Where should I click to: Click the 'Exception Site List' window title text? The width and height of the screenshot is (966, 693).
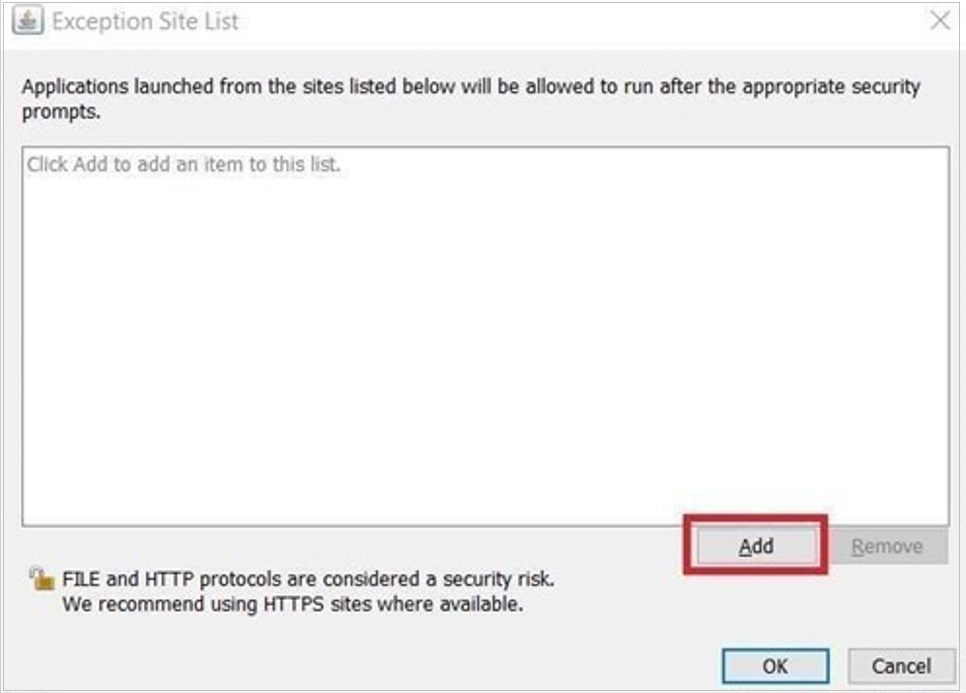pyautogui.click(x=146, y=21)
